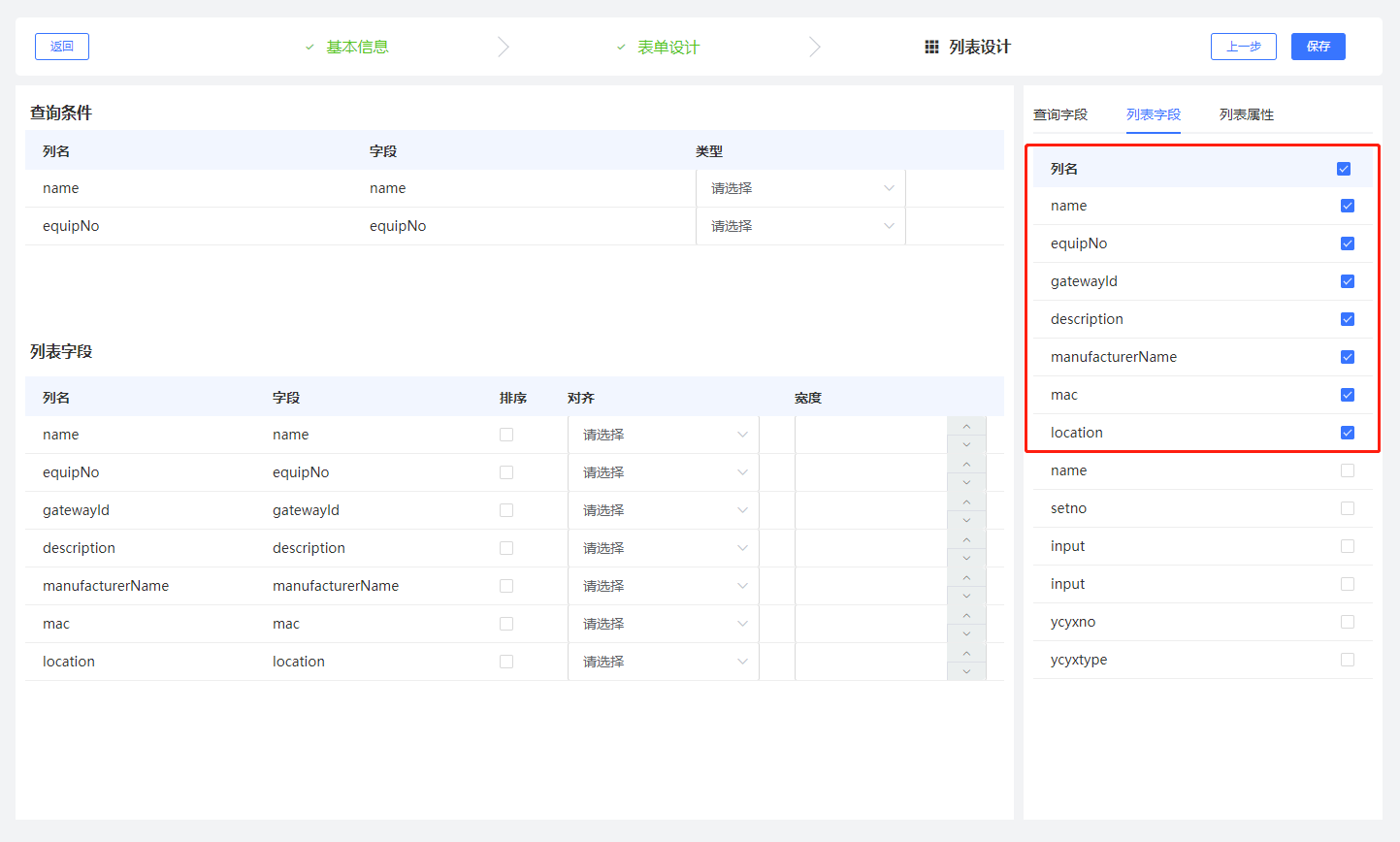Increase width for mac row

tap(966, 615)
